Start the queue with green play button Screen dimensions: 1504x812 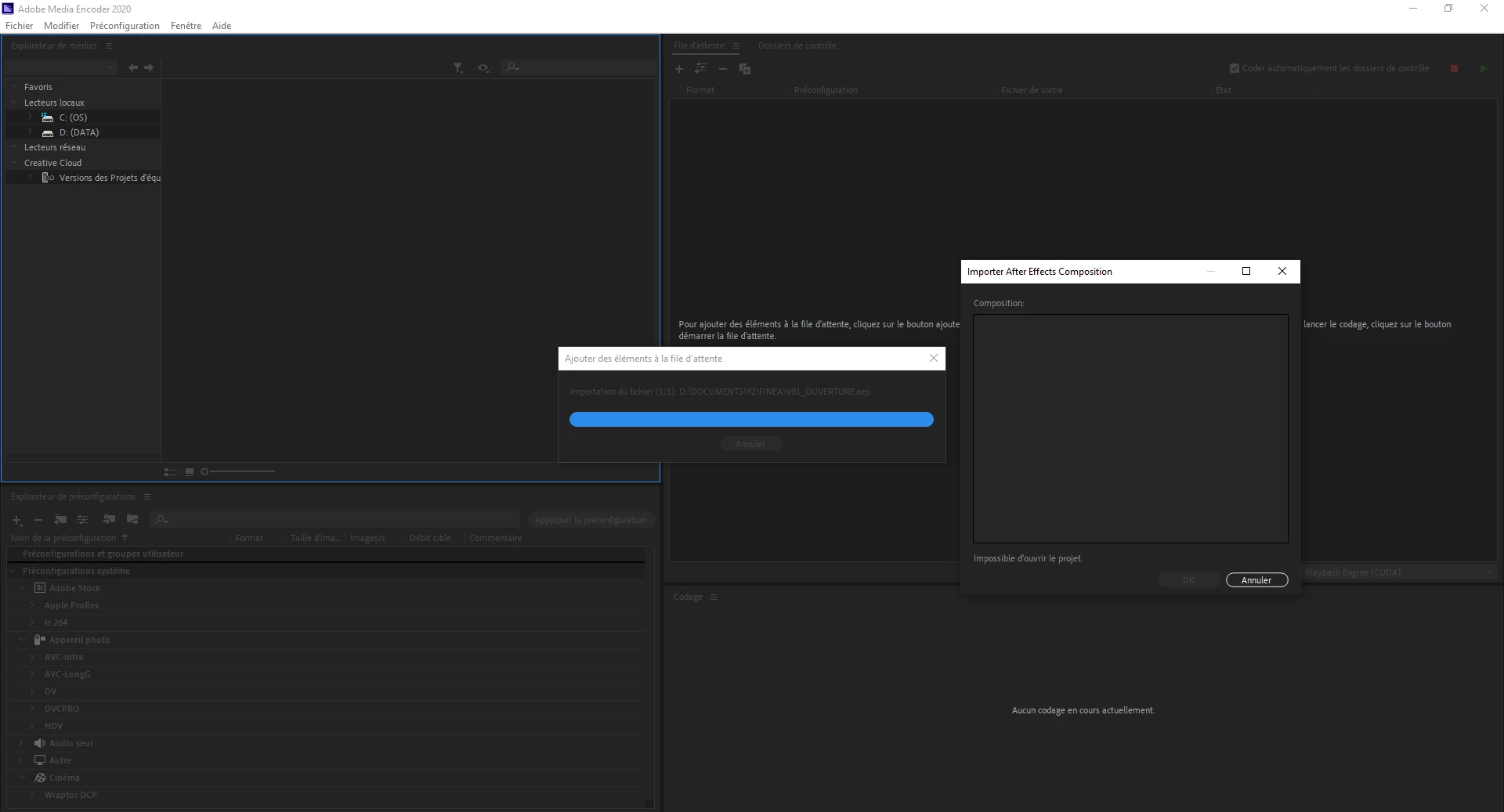[x=1484, y=69]
